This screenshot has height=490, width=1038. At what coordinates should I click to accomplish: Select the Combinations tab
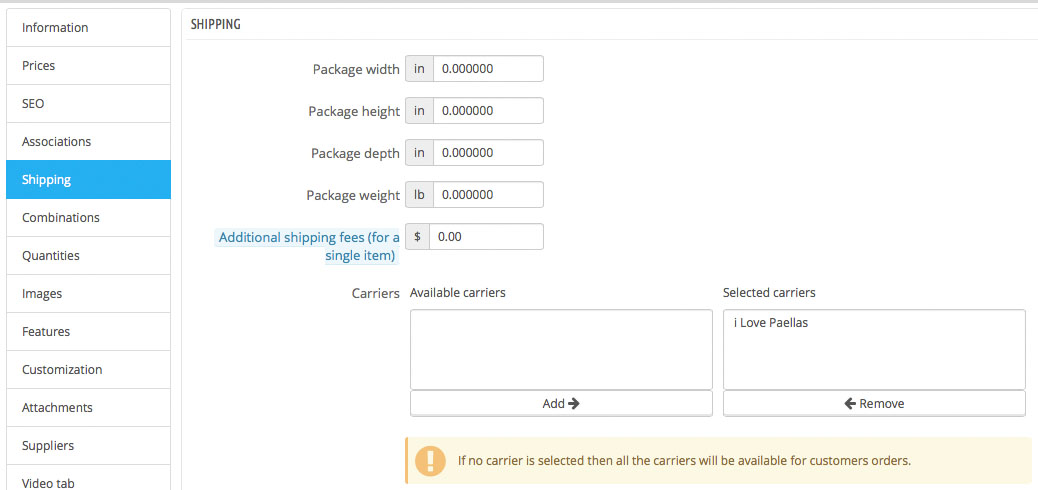88,217
